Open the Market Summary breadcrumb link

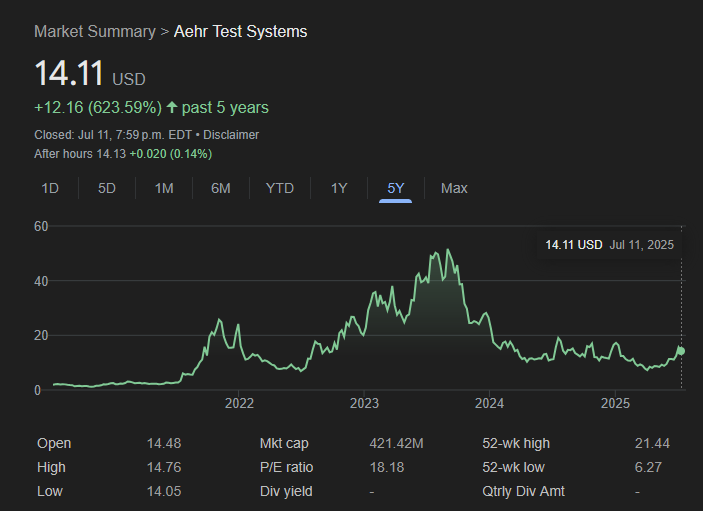pos(95,32)
